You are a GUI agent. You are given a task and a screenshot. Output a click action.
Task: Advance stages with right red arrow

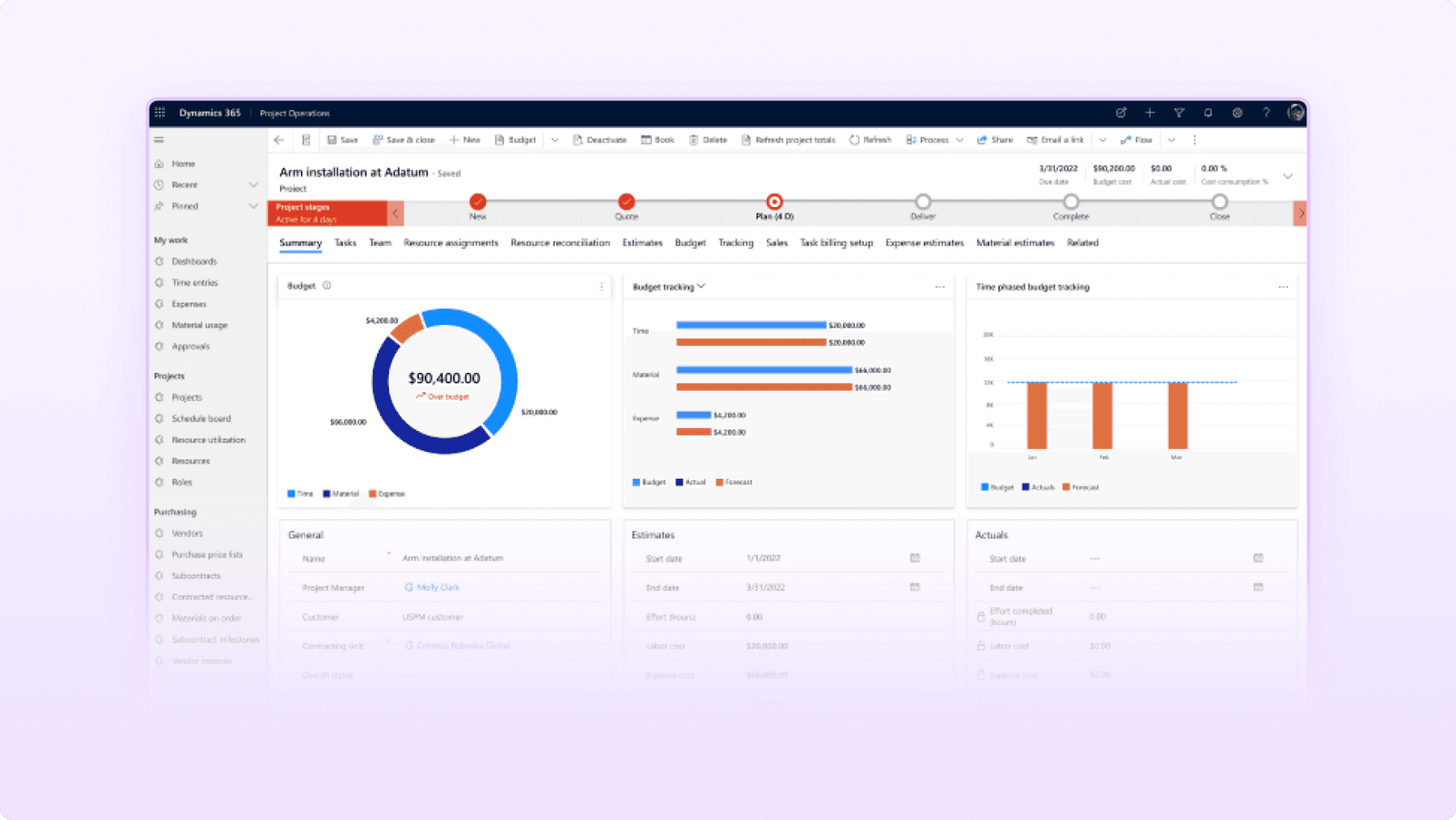click(x=1300, y=213)
